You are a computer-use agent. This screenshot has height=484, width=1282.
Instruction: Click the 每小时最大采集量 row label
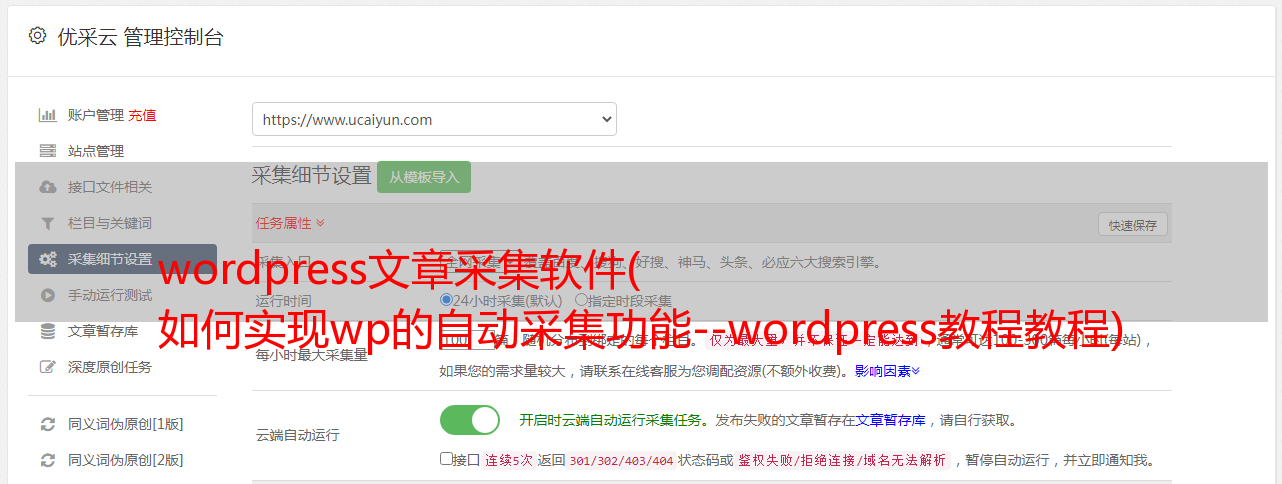pos(312,355)
